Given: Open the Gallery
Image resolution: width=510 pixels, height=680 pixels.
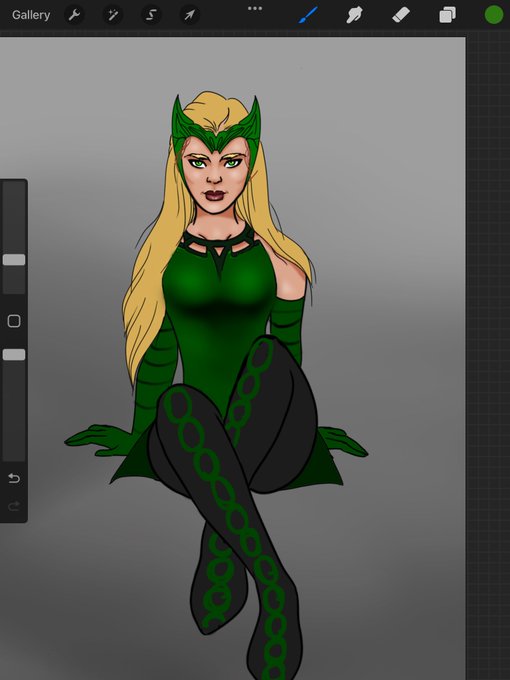Looking at the screenshot, I should (x=31, y=15).
